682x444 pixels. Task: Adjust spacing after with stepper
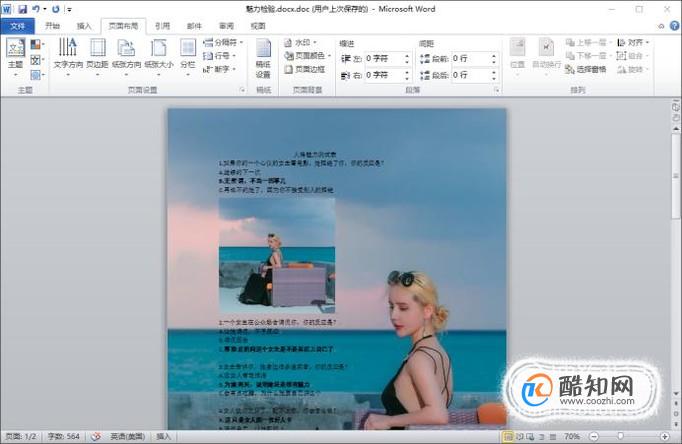(494, 75)
